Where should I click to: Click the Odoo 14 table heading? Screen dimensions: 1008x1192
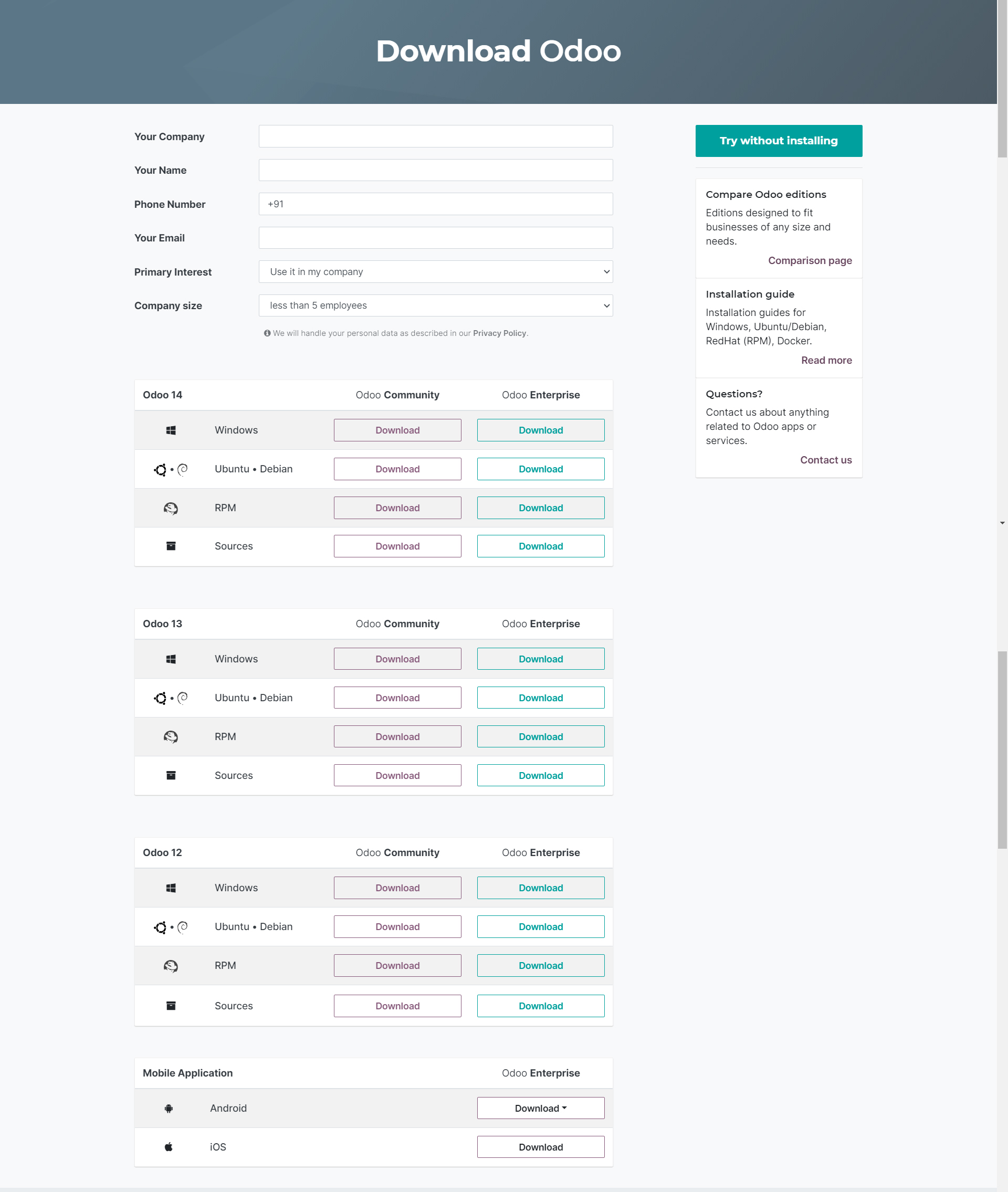(x=162, y=395)
